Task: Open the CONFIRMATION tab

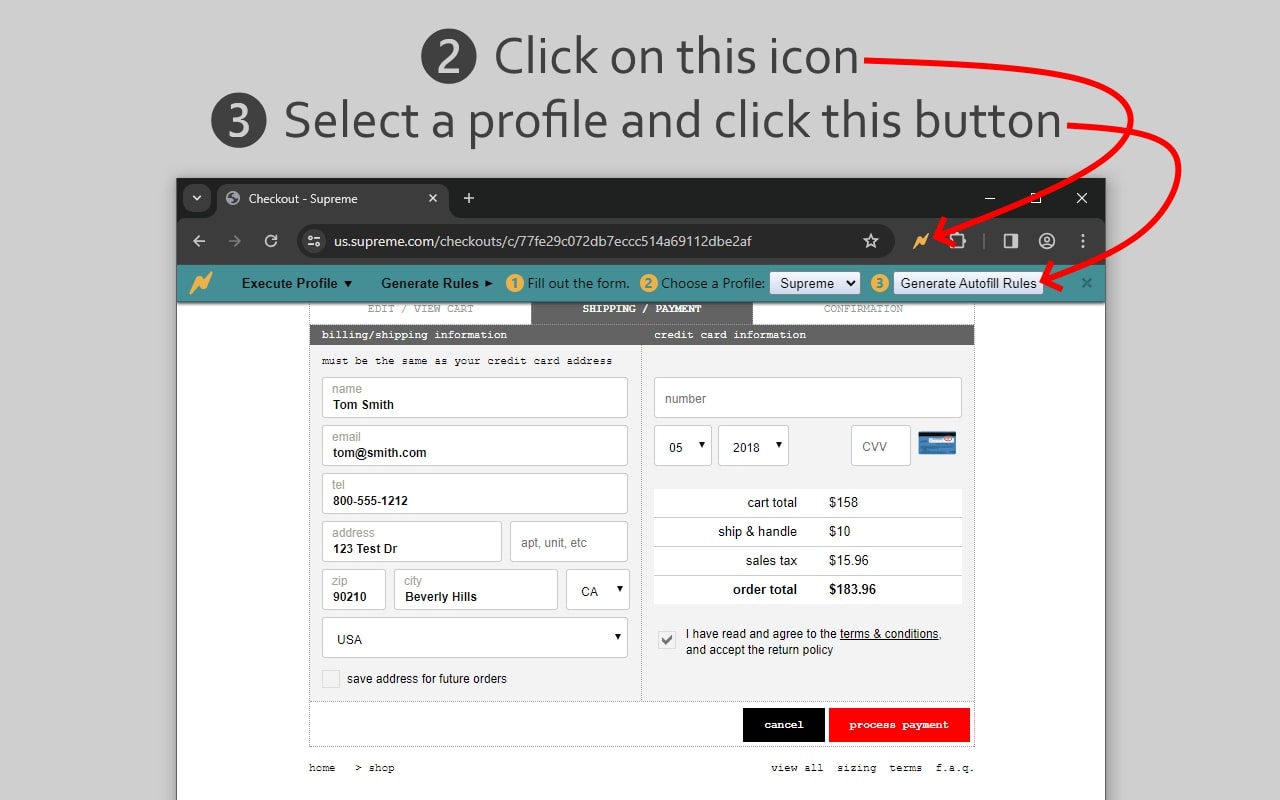Action: click(x=862, y=309)
